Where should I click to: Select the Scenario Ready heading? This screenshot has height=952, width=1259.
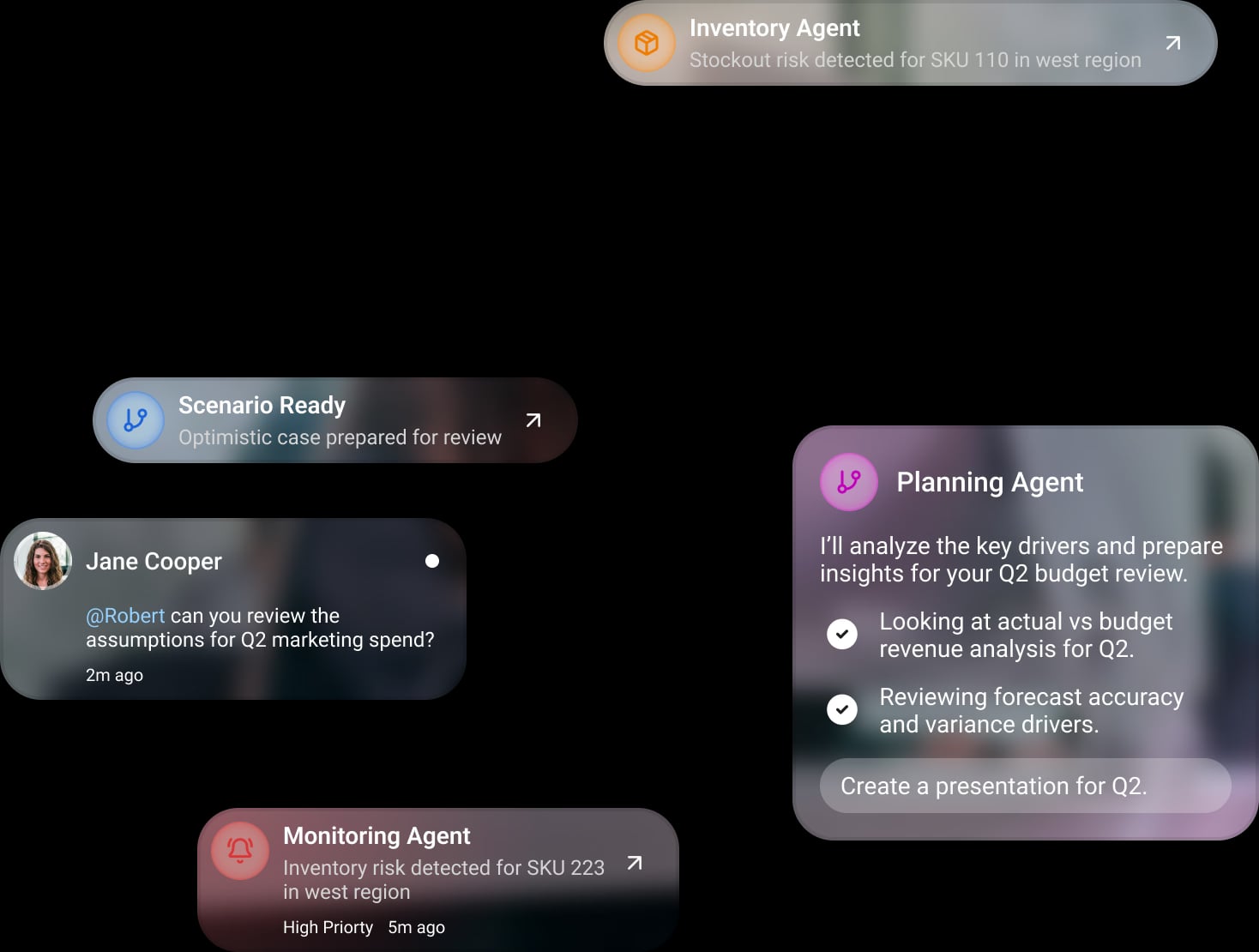(262, 406)
